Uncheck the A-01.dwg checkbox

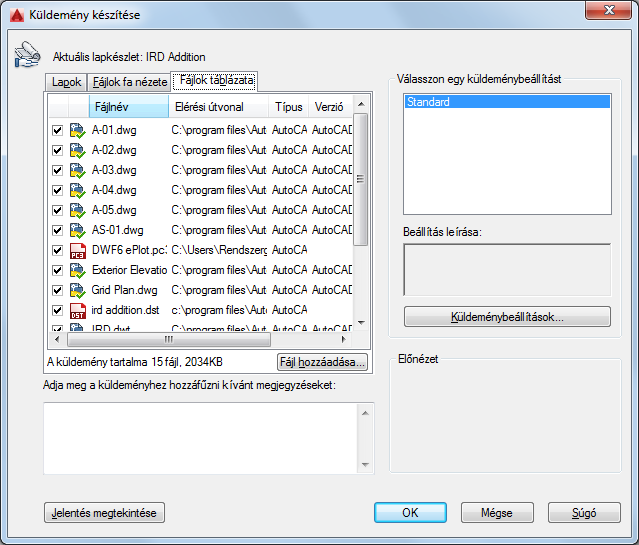[57, 130]
